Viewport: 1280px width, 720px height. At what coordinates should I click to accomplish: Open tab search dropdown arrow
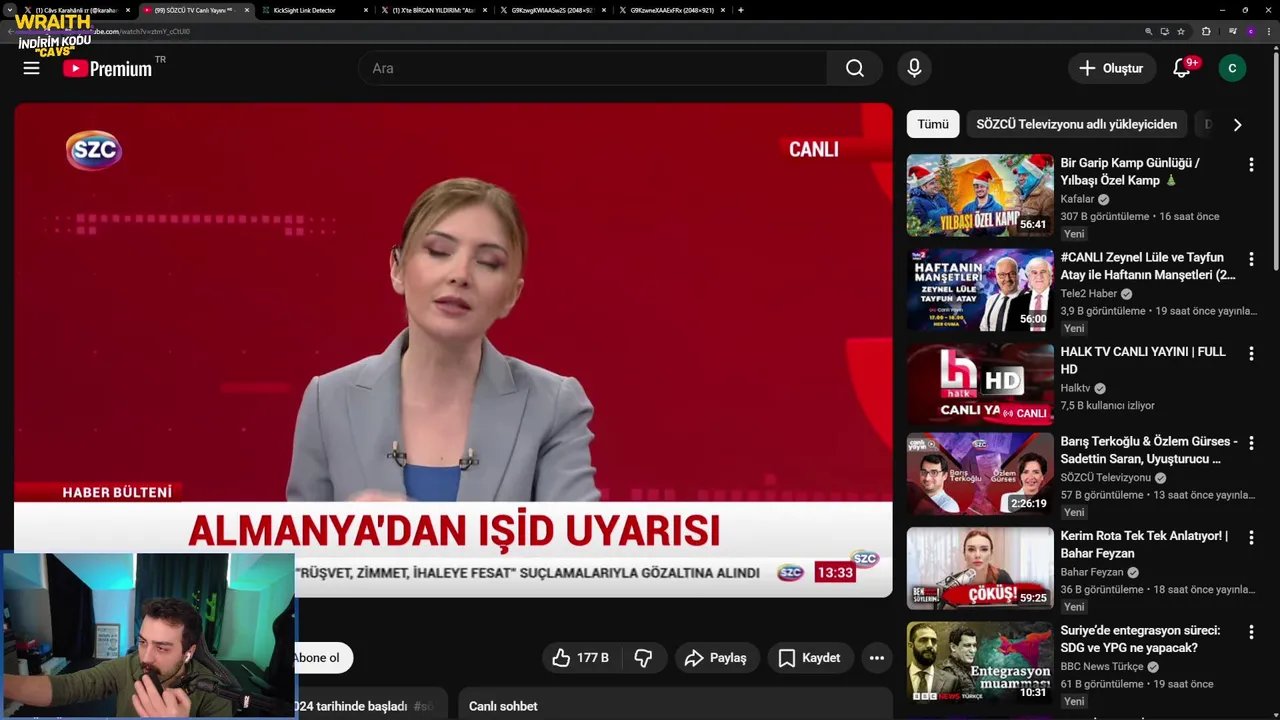point(9,10)
